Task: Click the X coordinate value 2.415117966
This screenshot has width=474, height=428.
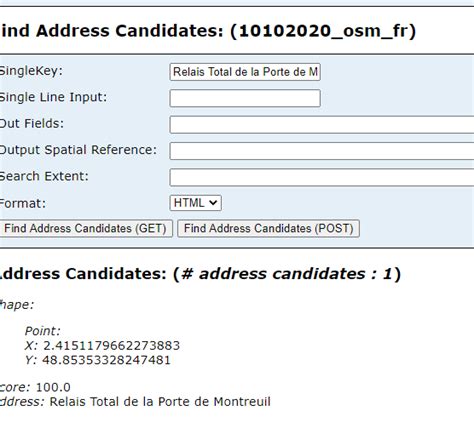Action: pos(112,346)
